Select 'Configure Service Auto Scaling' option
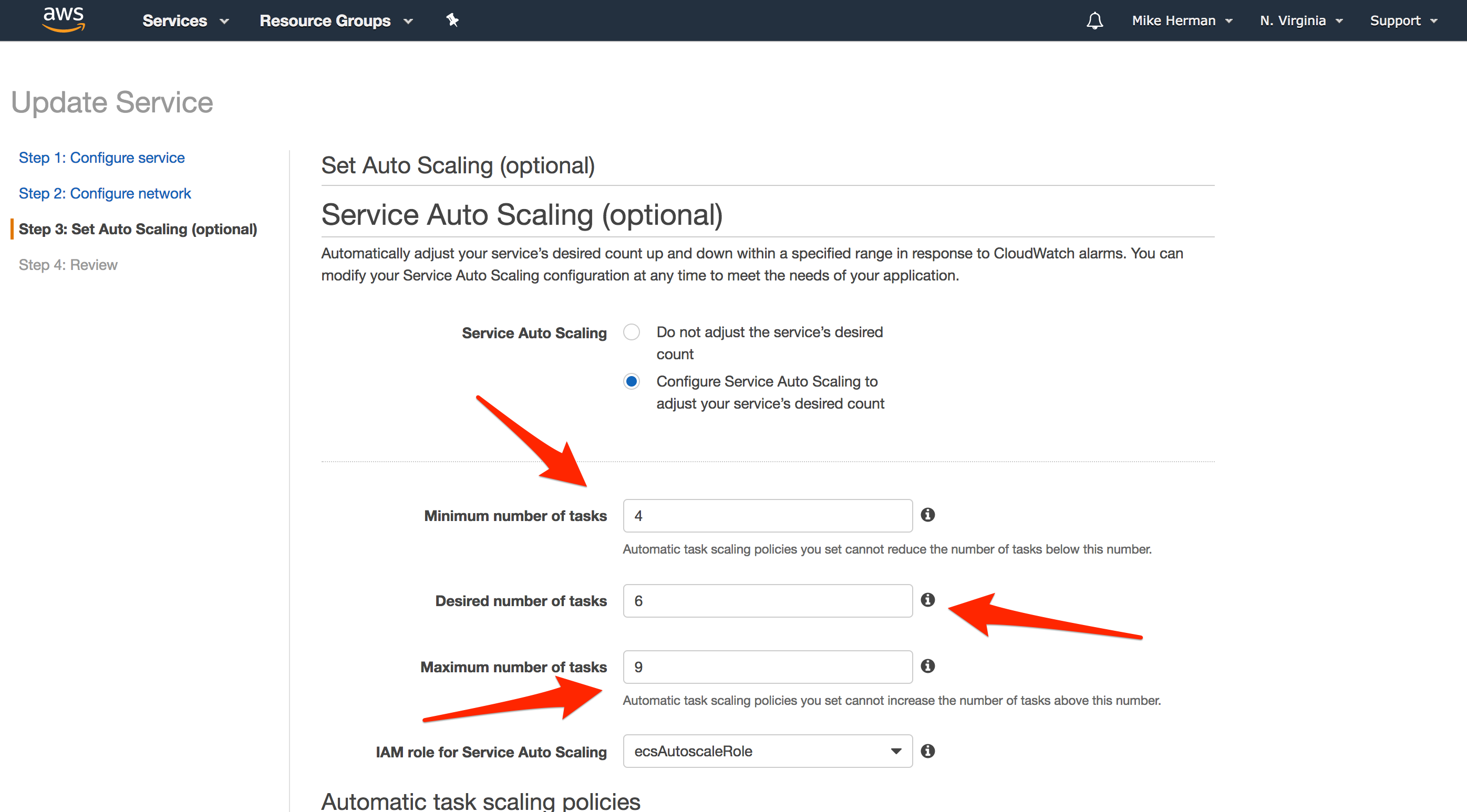The image size is (1467, 812). [x=631, y=381]
